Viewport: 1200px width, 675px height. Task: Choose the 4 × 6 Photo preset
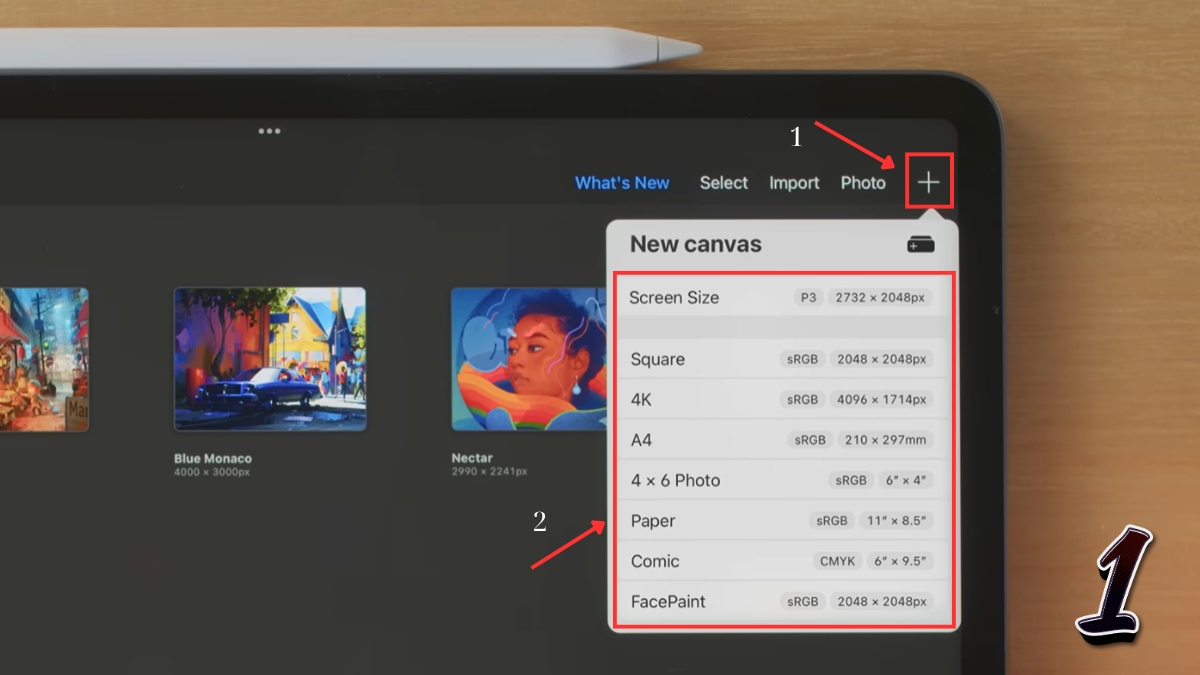coord(783,480)
